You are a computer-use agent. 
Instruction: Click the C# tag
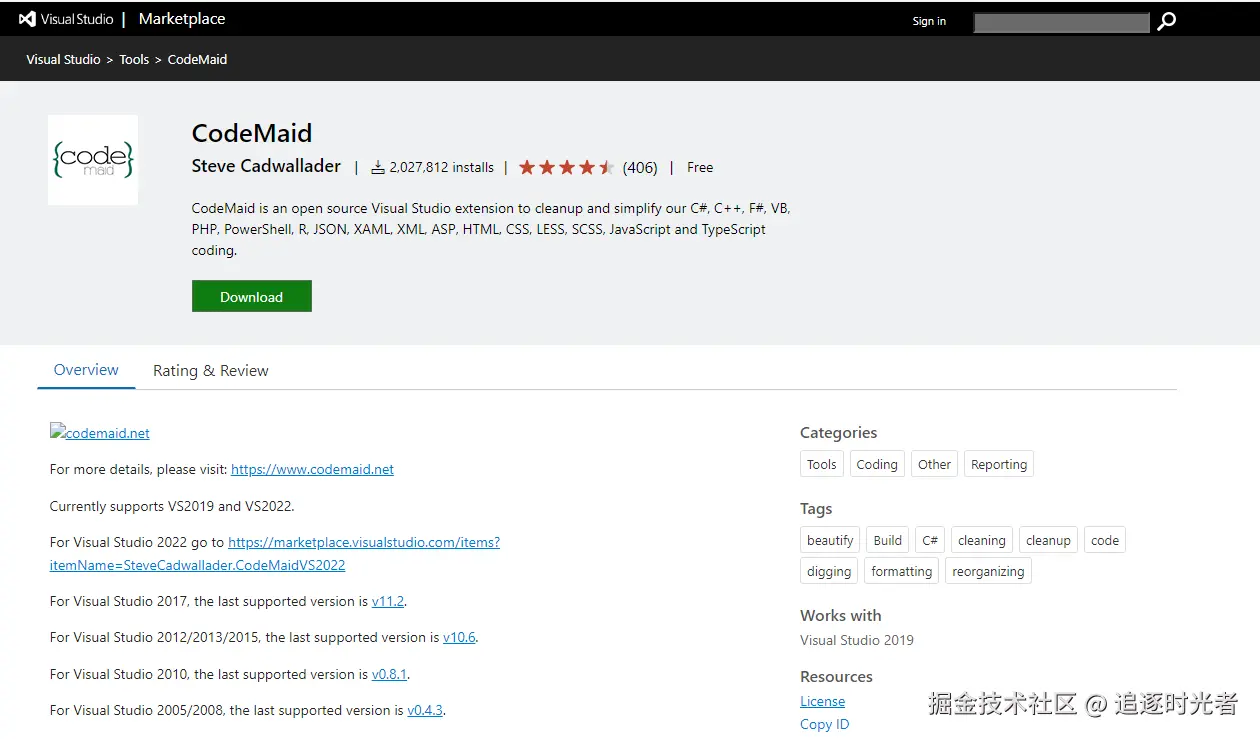(930, 540)
